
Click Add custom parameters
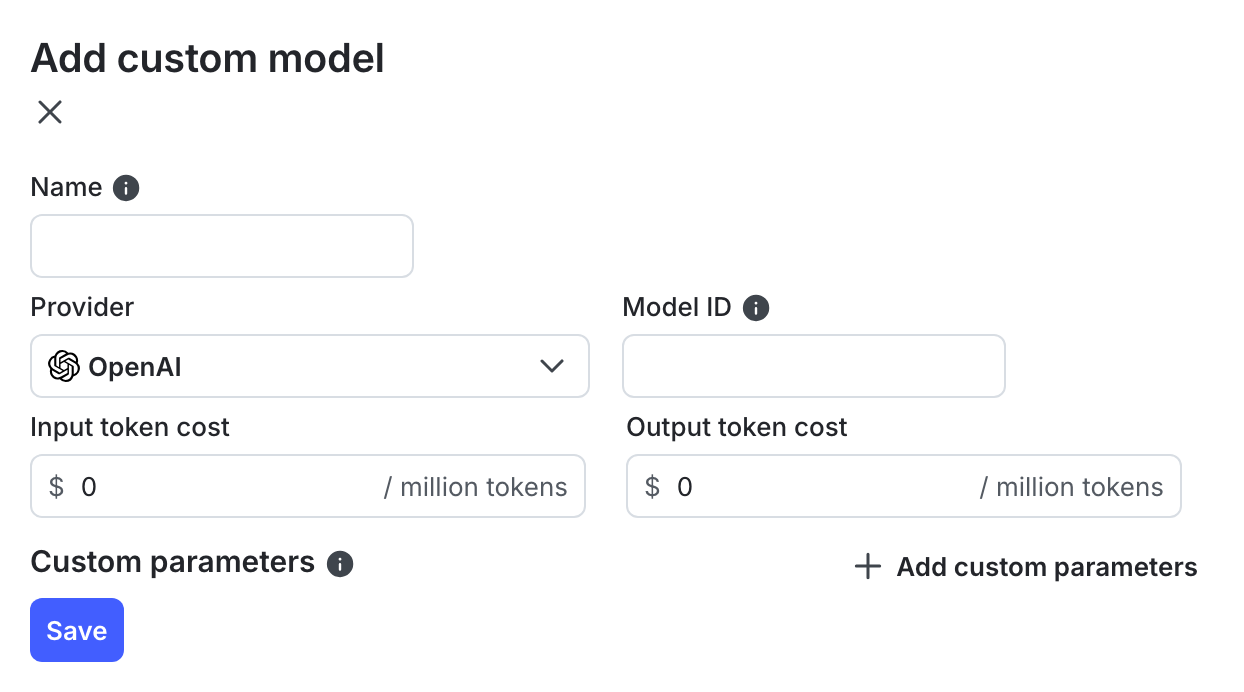1046,567
